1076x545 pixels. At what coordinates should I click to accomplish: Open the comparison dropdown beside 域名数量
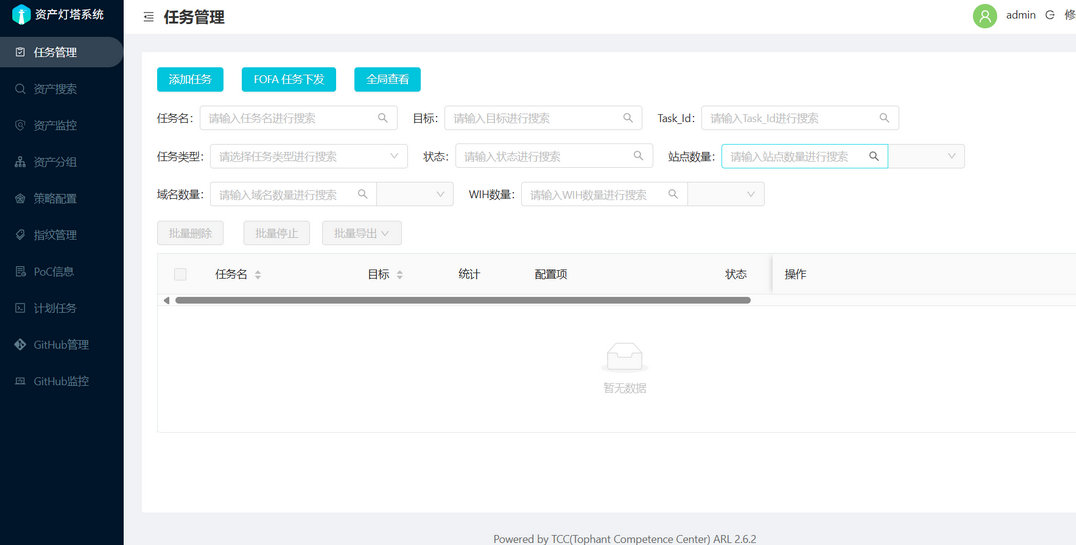pyautogui.click(x=415, y=194)
